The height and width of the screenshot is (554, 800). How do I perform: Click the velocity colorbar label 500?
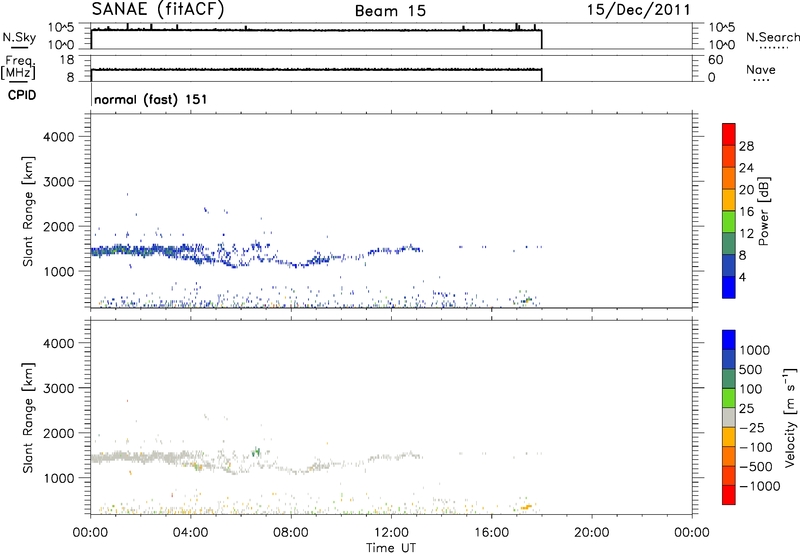pyautogui.click(x=751, y=370)
